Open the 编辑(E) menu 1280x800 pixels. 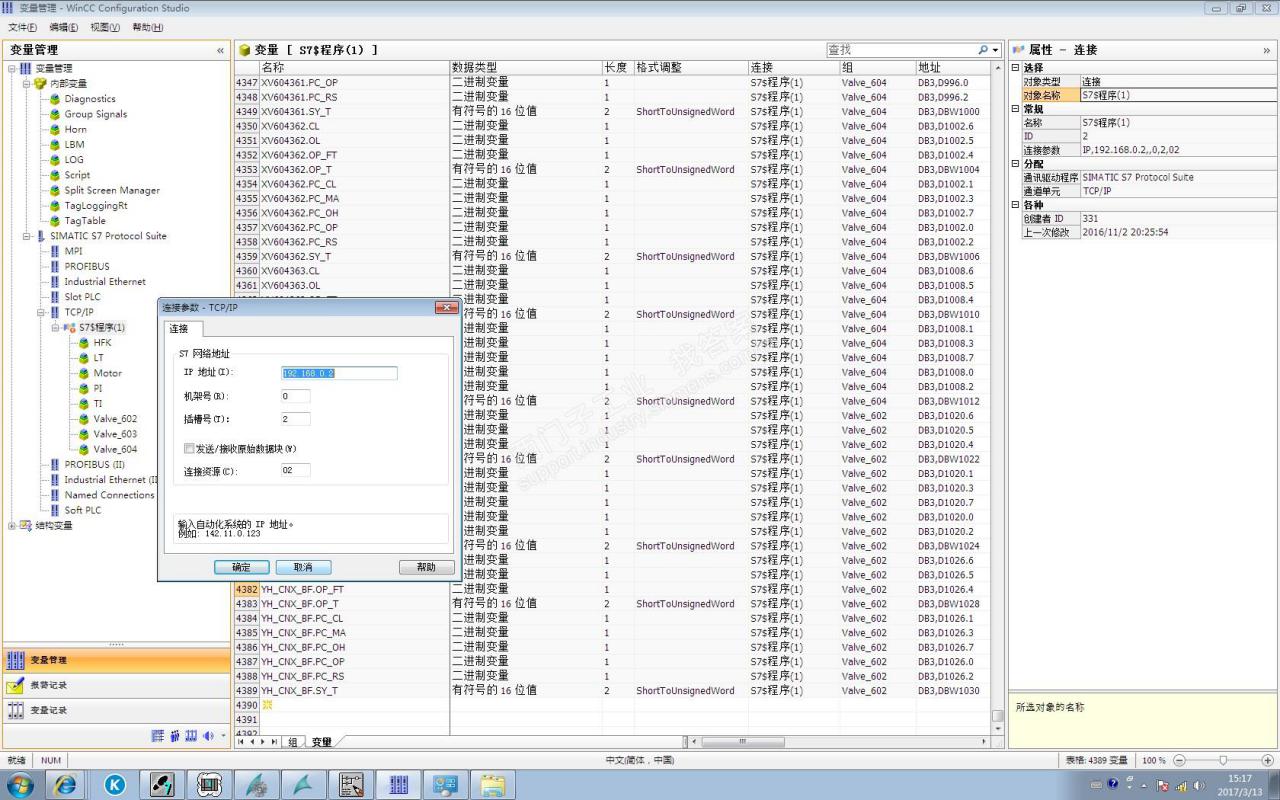point(64,27)
